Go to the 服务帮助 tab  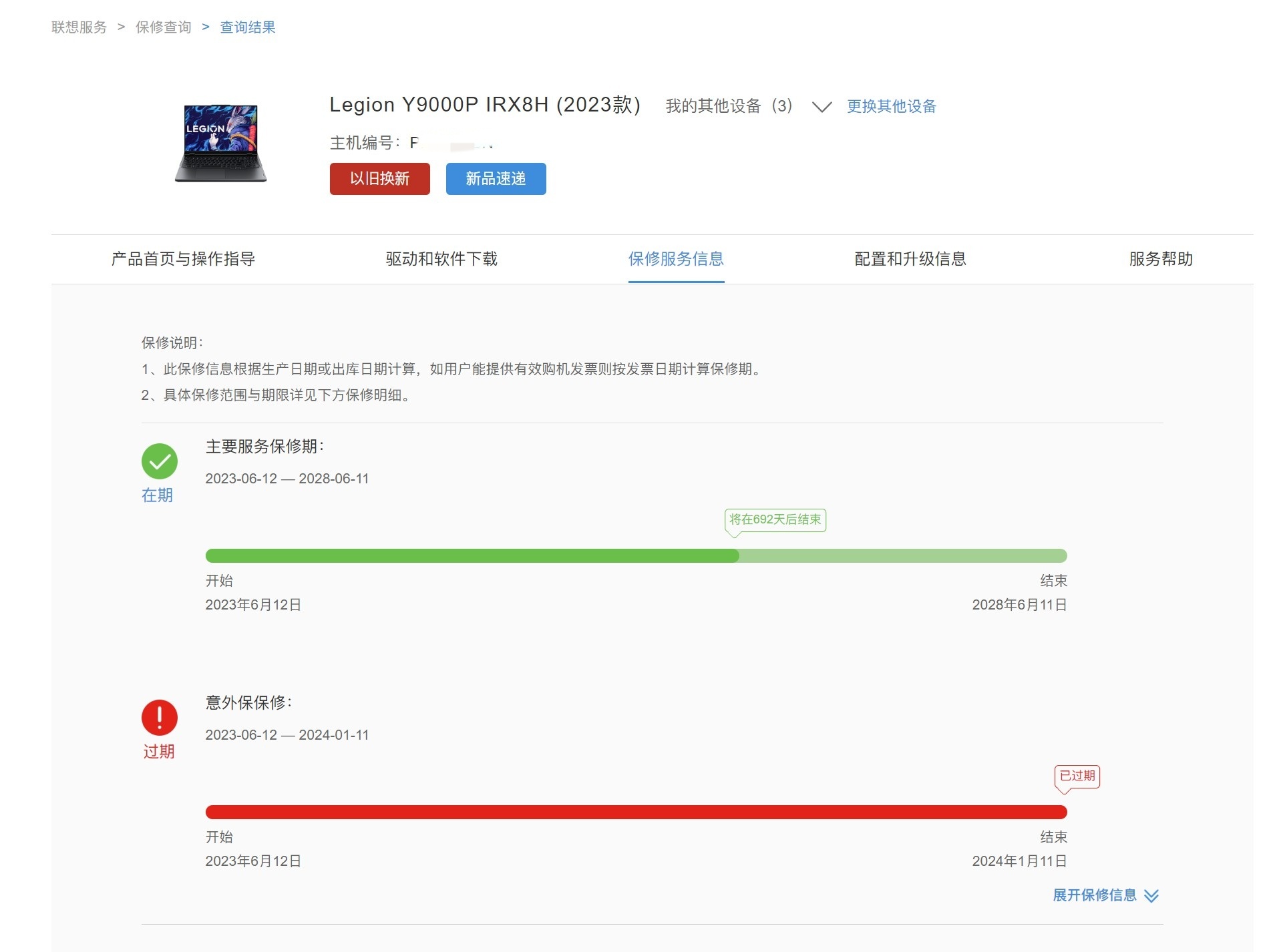(x=1161, y=259)
